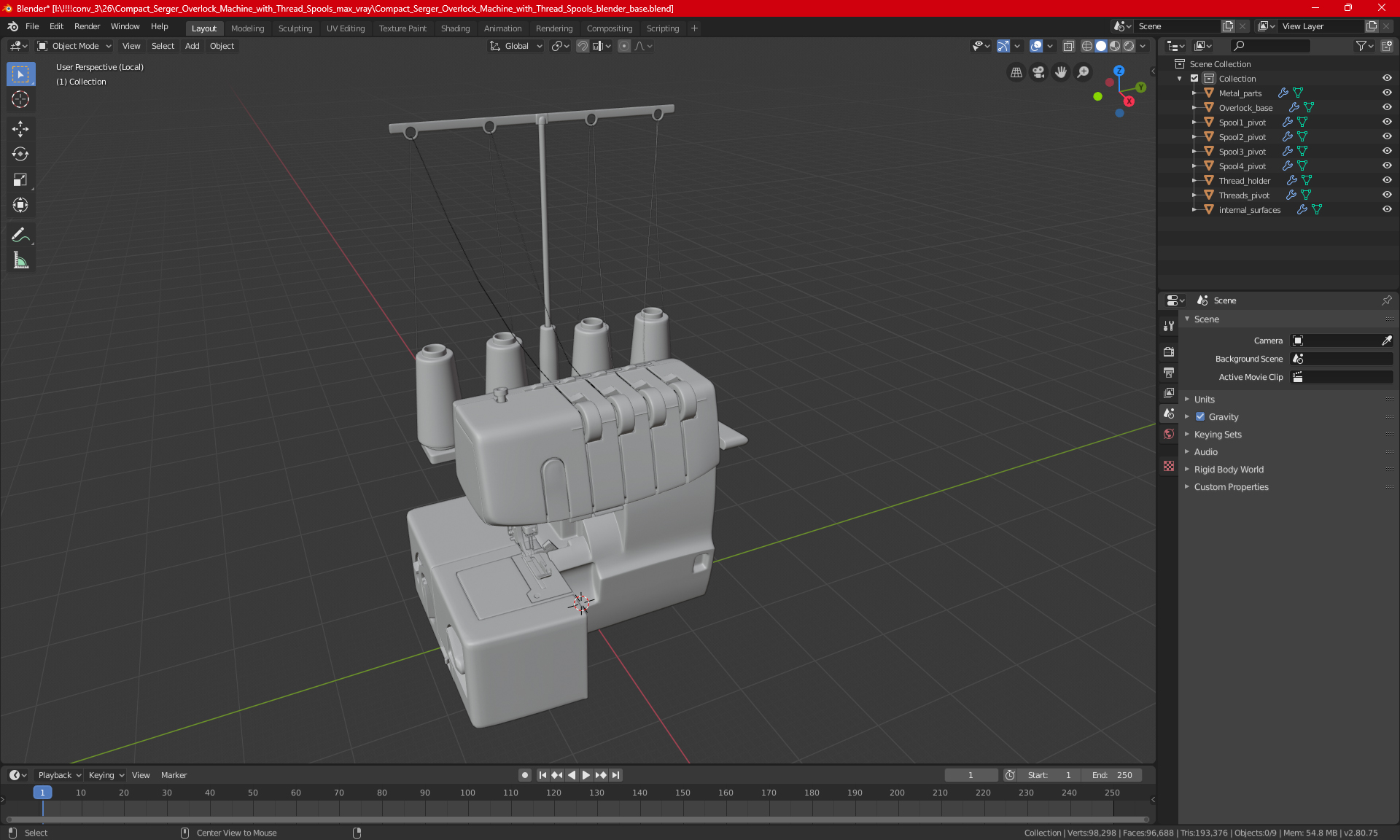Image resolution: width=1400 pixels, height=840 pixels.
Task: Switch to camera view icon
Action: pos(1038,72)
